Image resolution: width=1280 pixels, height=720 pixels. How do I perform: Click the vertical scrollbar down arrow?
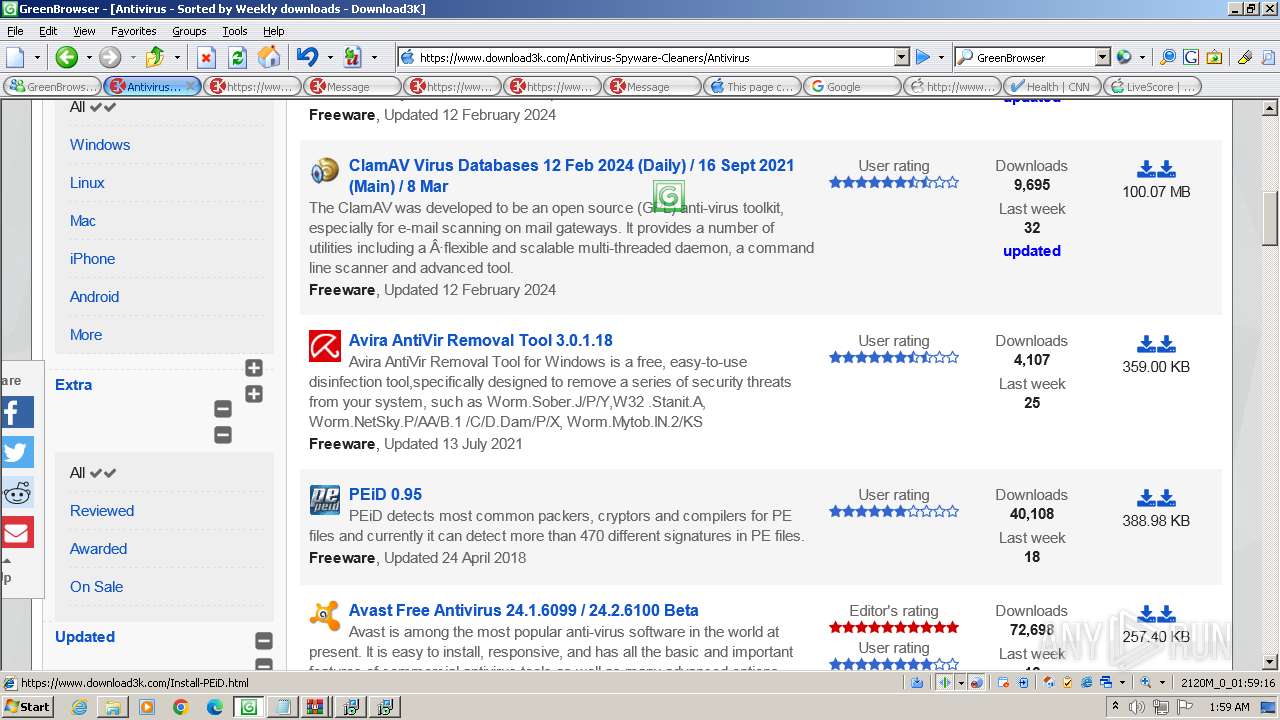[x=1270, y=662]
